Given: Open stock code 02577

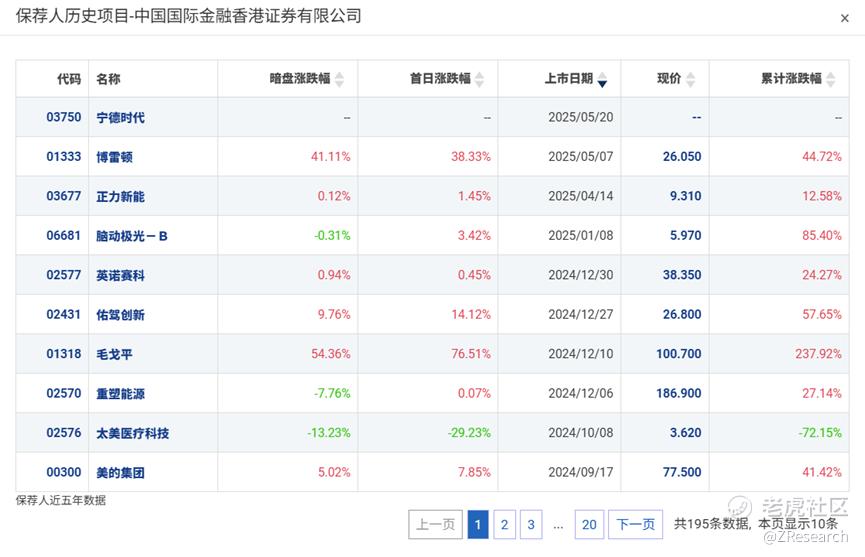Looking at the screenshot, I should 63,275.
